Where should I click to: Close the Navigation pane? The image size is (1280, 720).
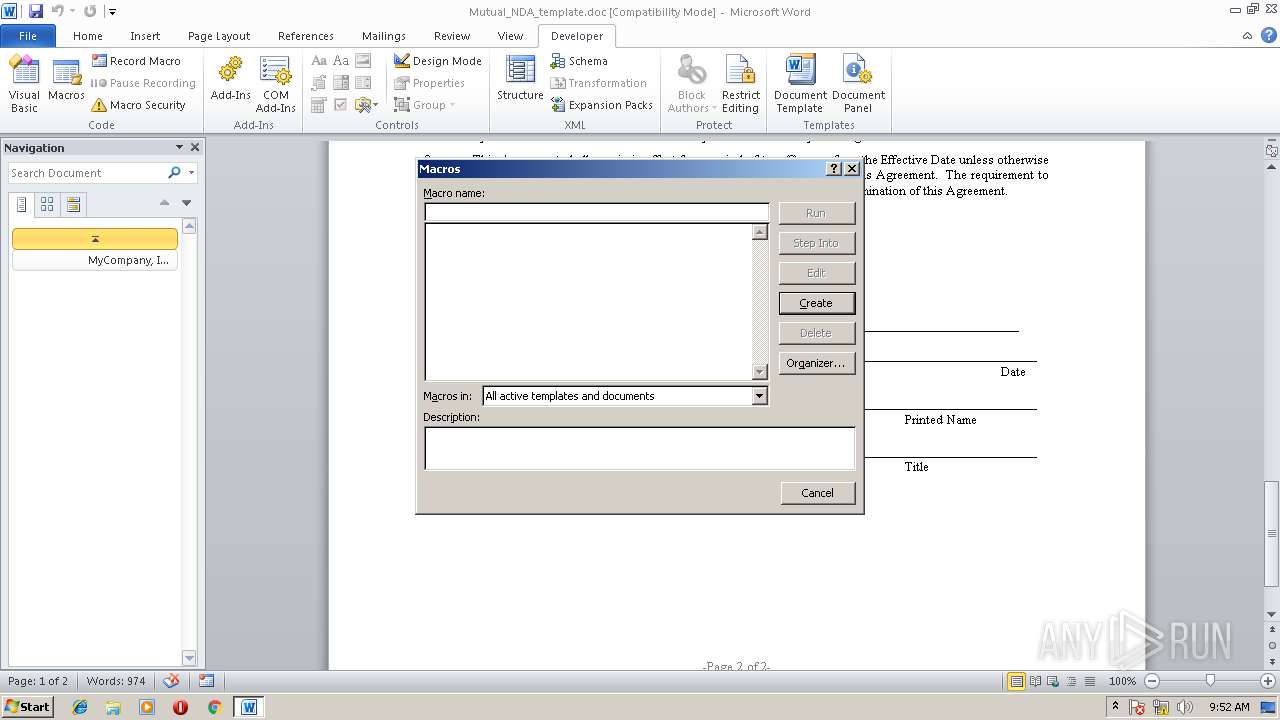click(x=195, y=147)
